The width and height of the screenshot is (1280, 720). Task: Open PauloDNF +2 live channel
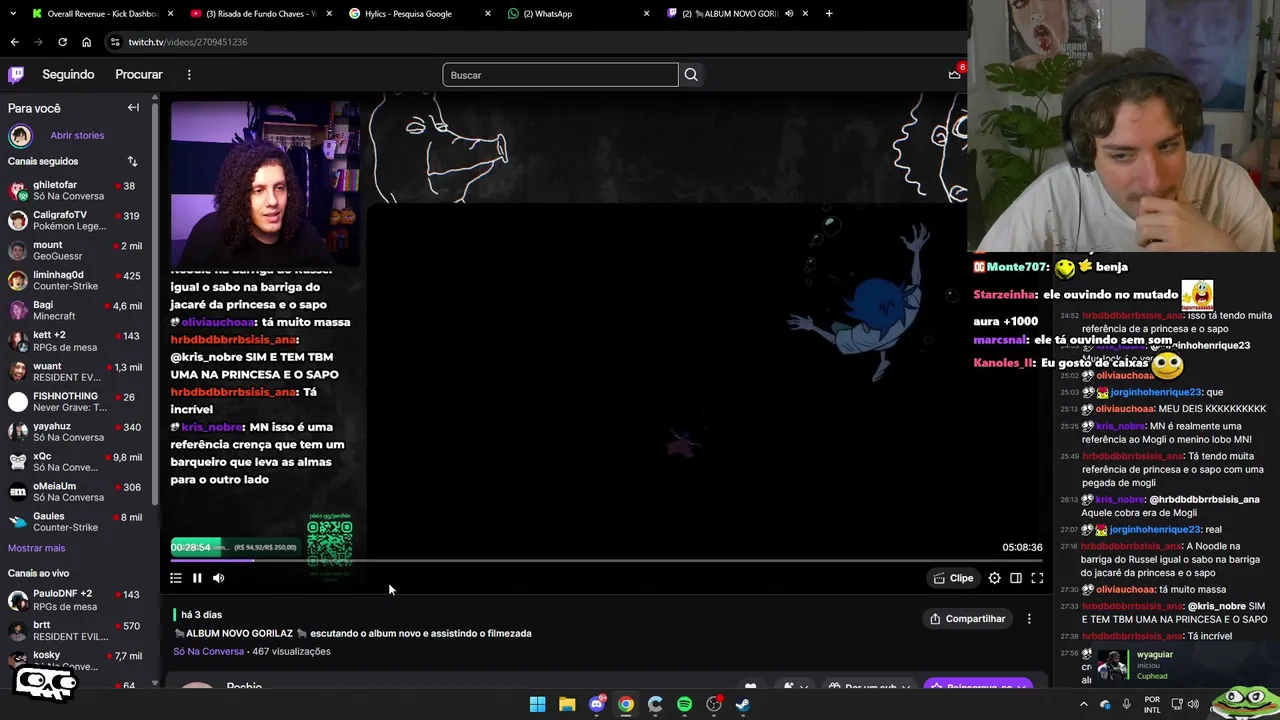pos(76,600)
